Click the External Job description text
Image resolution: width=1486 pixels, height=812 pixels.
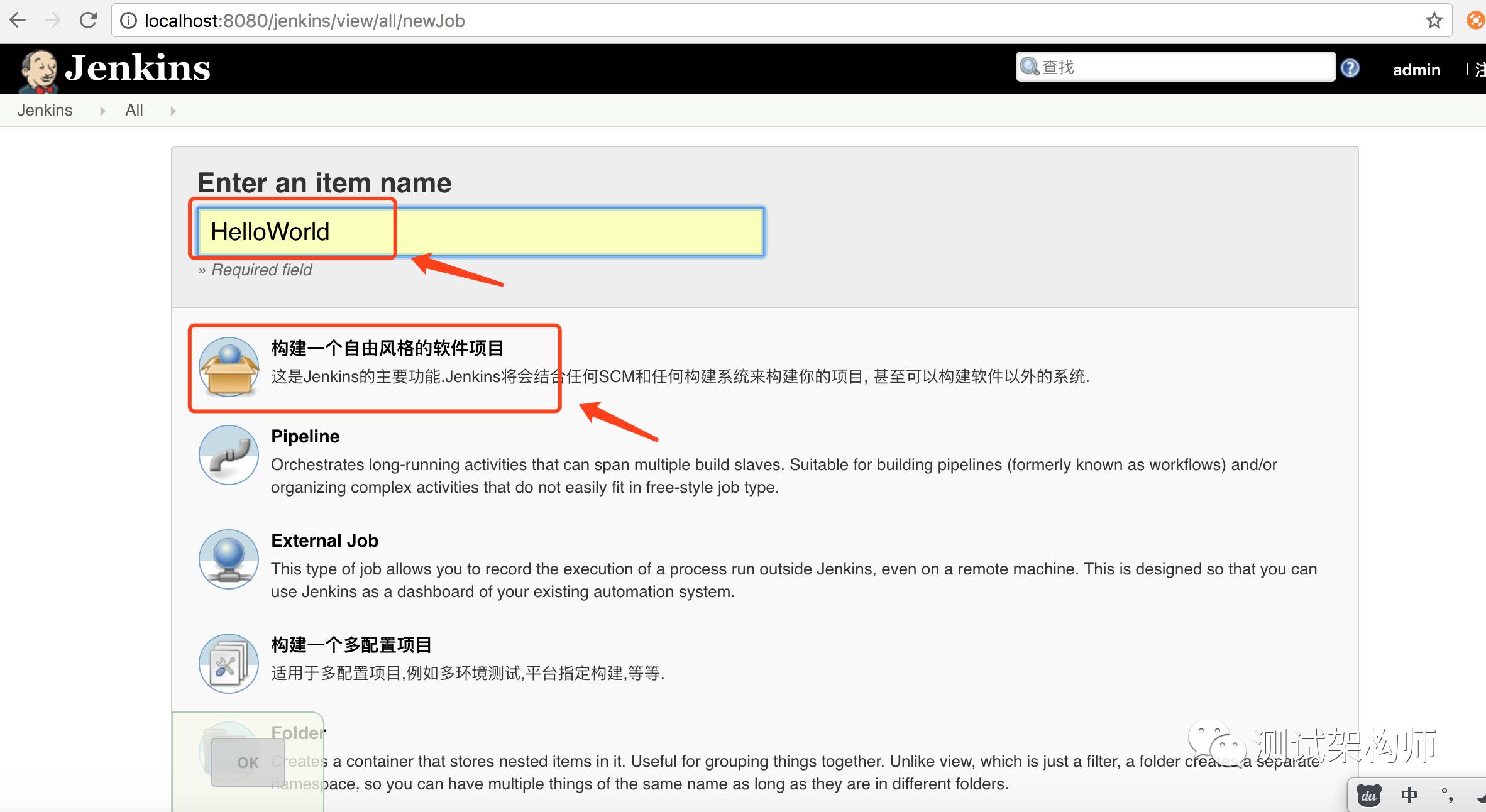[794, 580]
